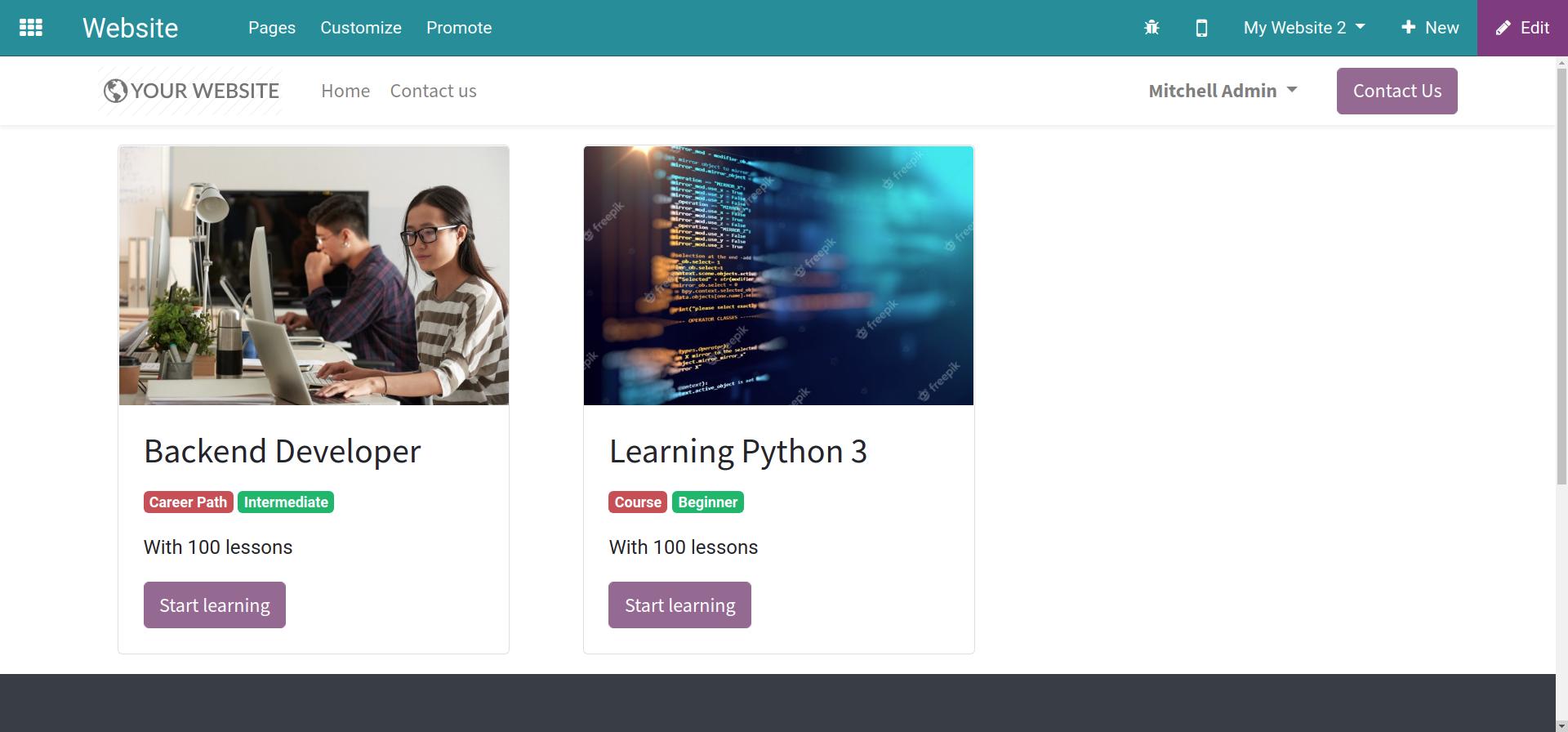The width and height of the screenshot is (1568, 732).
Task: Start learning the Python 3 course
Action: click(x=679, y=605)
